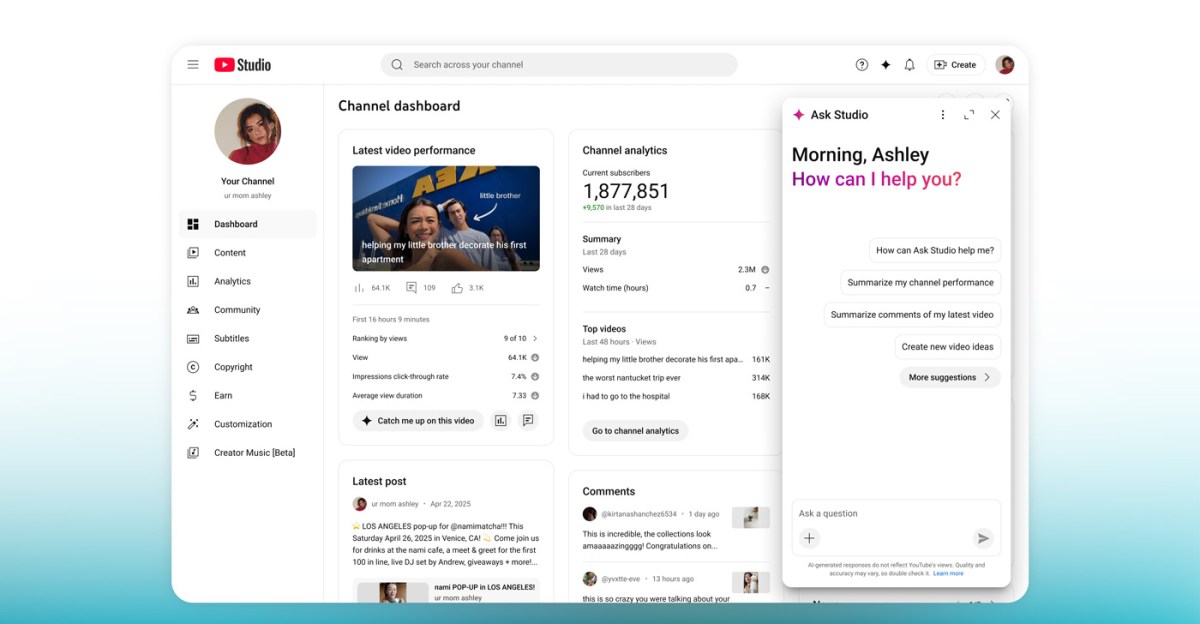Open Creator Music [Beta] from sidebar

(x=253, y=452)
